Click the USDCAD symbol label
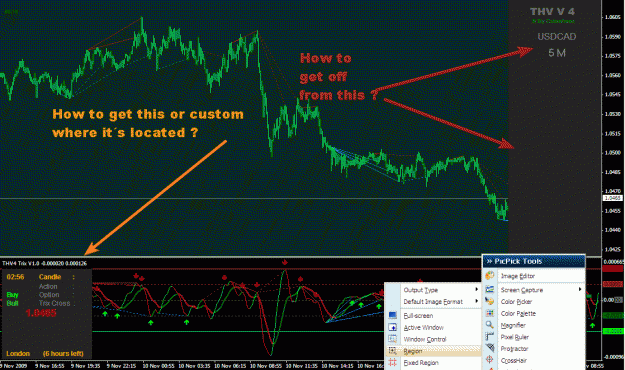This screenshot has width=625, height=370. pos(556,37)
